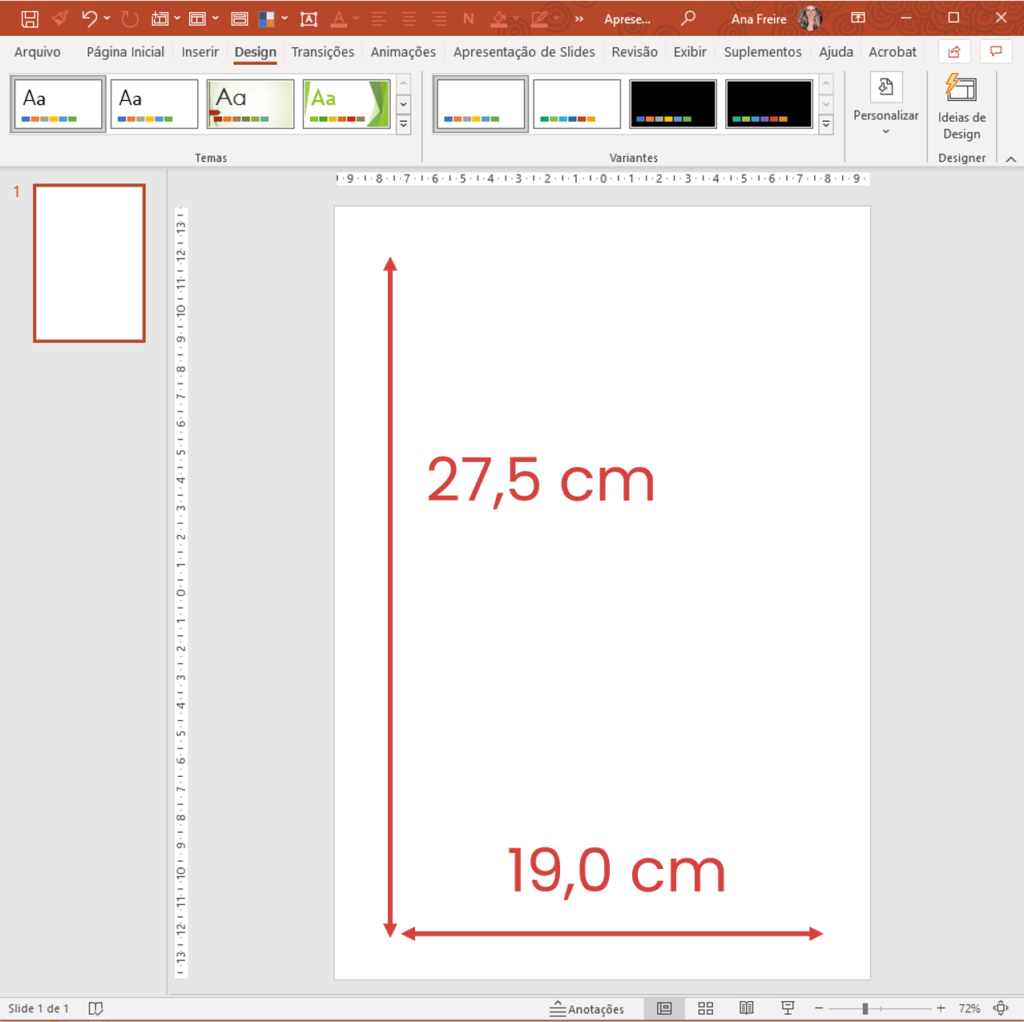Select slide 1 thumbnail in panel
Image resolution: width=1024 pixels, height=1022 pixels.
point(89,263)
